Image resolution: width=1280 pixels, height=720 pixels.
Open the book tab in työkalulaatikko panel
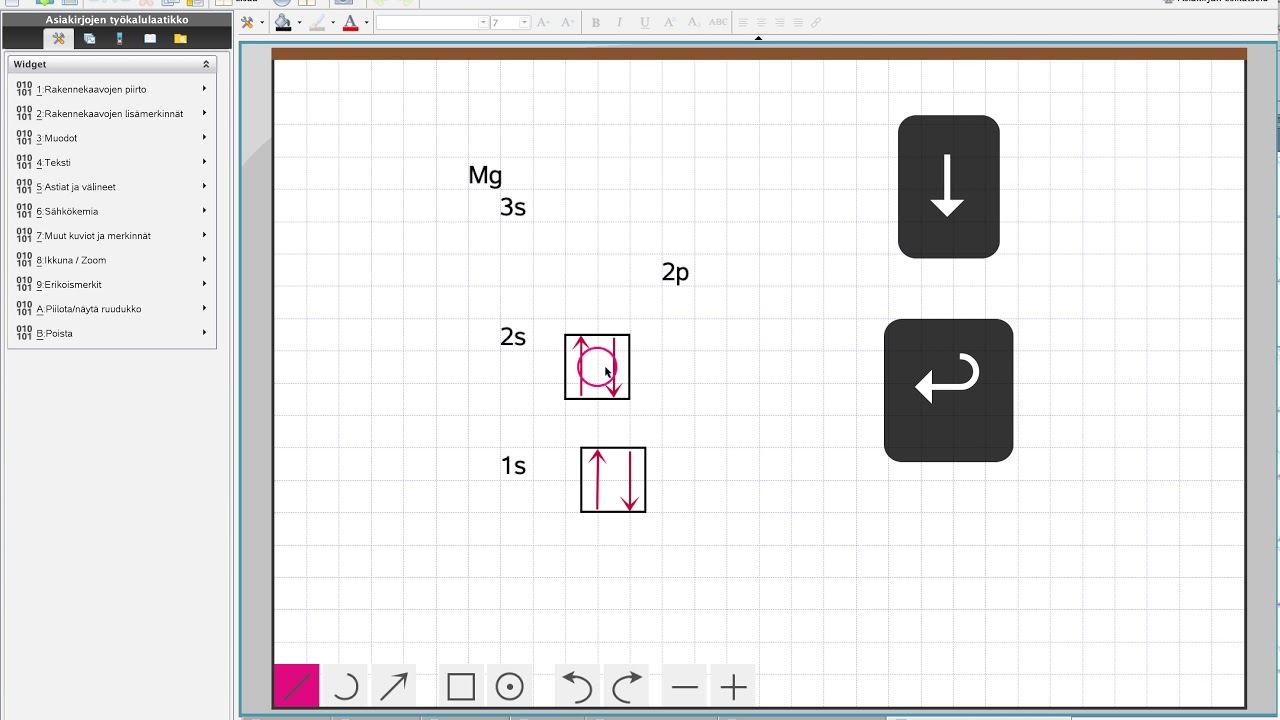(150, 39)
